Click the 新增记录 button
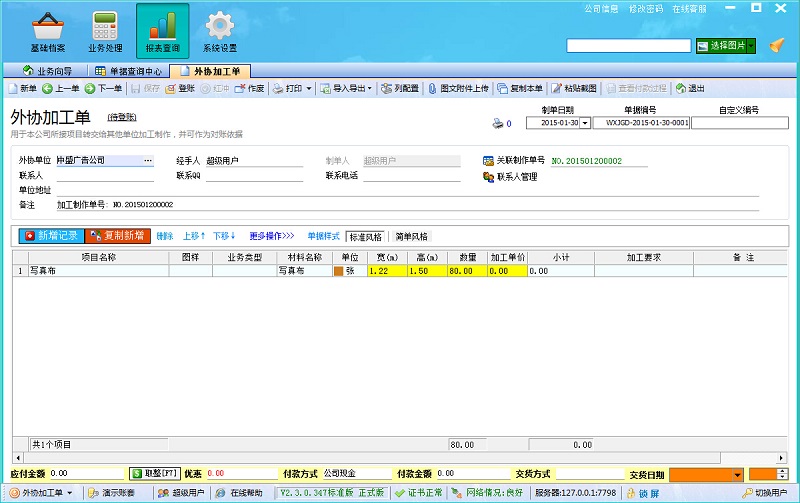 click(50, 236)
